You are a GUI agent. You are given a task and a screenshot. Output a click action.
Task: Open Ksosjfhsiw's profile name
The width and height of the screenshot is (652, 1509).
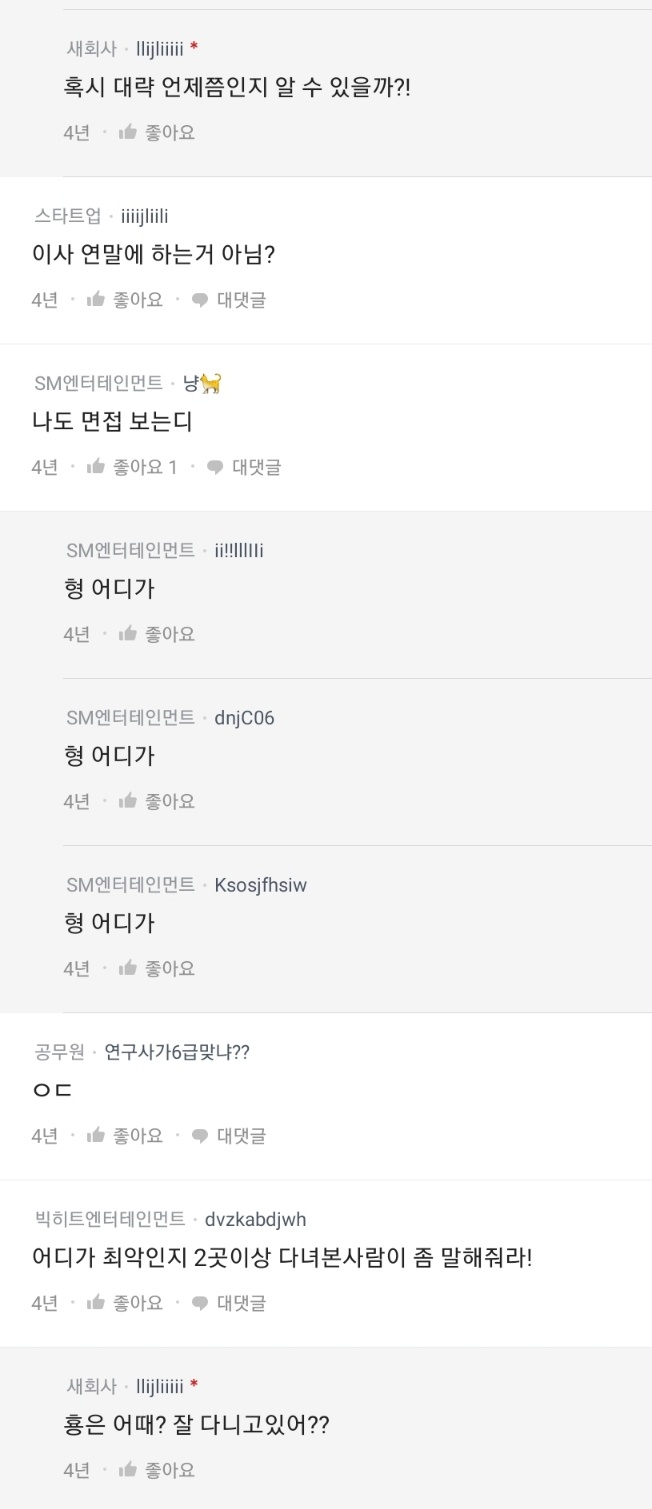258,884
